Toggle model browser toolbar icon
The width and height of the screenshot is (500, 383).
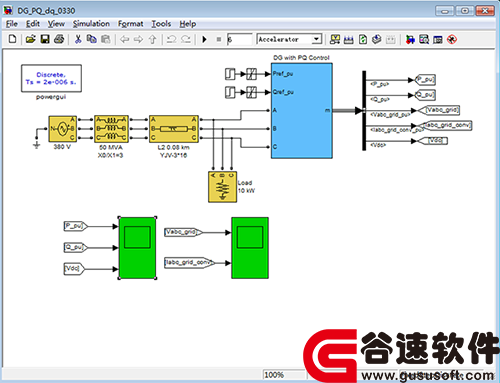438,39
